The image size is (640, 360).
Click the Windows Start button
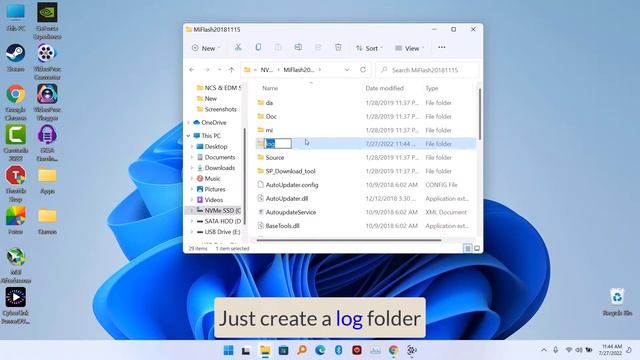point(229,350)
